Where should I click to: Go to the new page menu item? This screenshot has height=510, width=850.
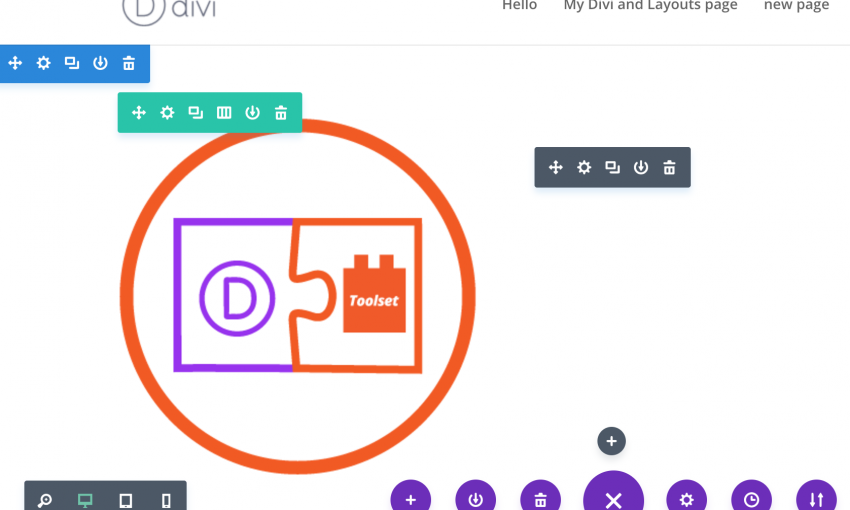[796, 5]
